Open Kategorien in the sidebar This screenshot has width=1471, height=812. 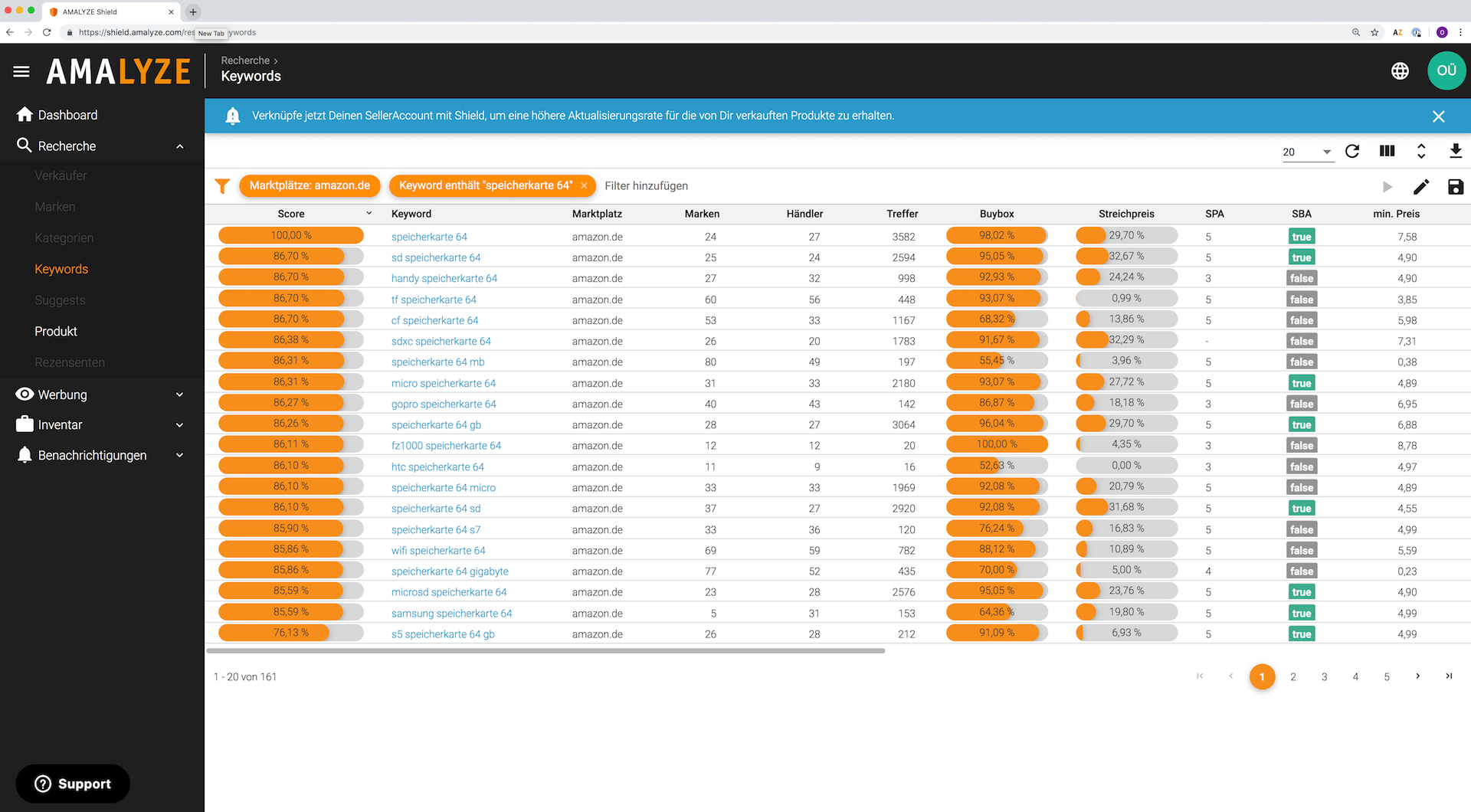[x=64, y=238]
